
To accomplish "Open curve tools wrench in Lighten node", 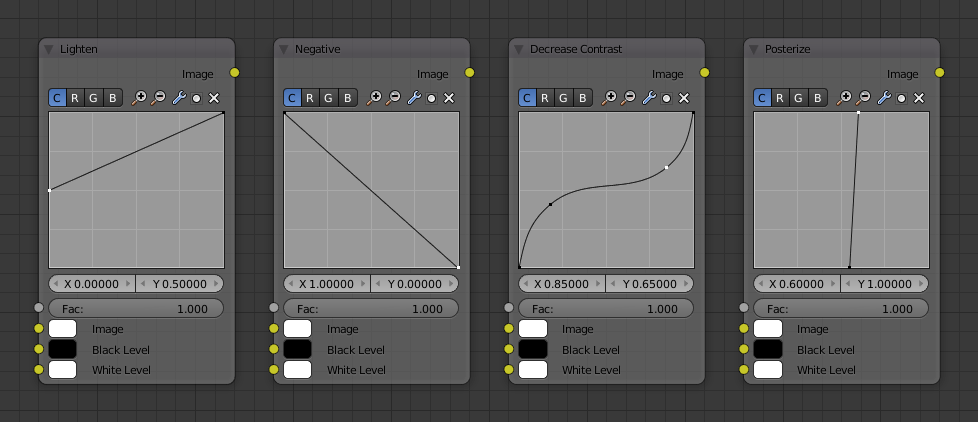I will tap(179, 98).
